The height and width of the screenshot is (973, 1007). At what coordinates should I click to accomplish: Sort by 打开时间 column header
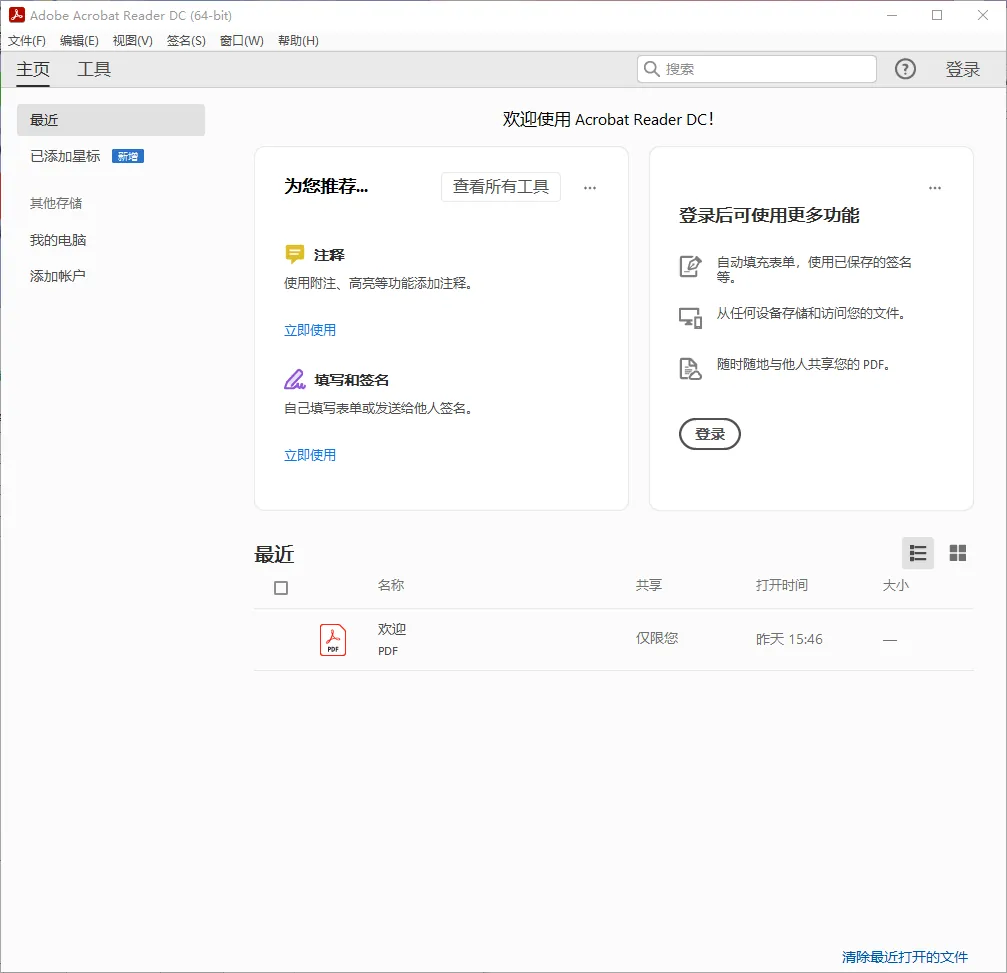[x=782, y=585]
